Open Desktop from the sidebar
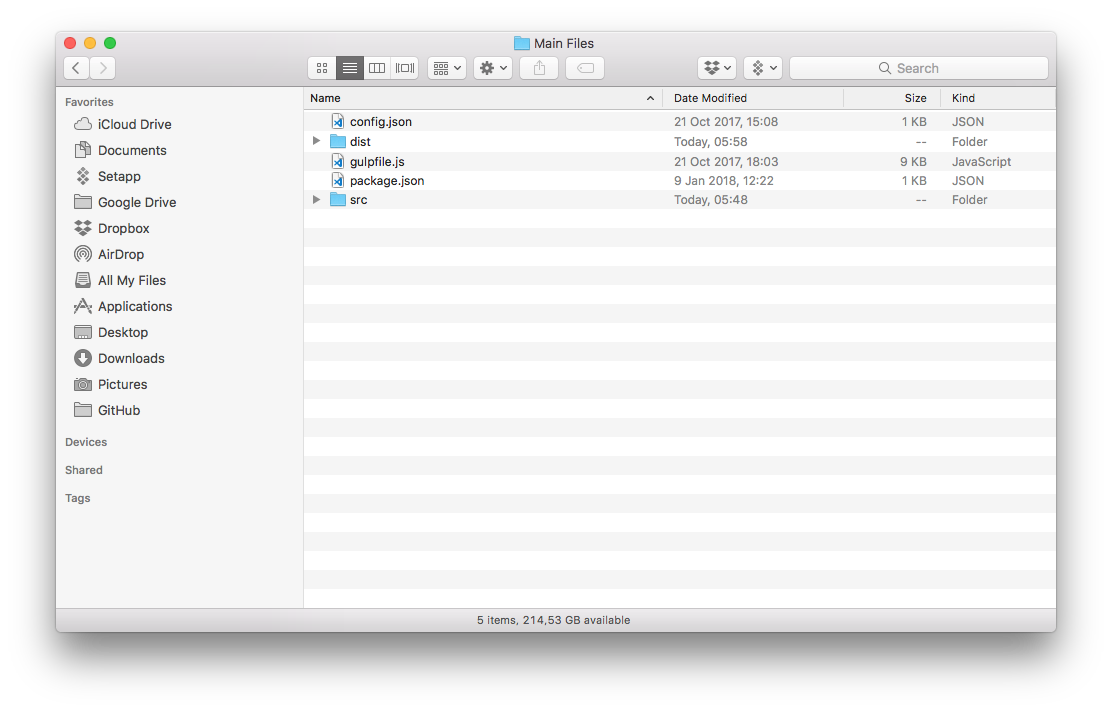1112x712 pixels. pyautogui.click(x=111, y=332)
